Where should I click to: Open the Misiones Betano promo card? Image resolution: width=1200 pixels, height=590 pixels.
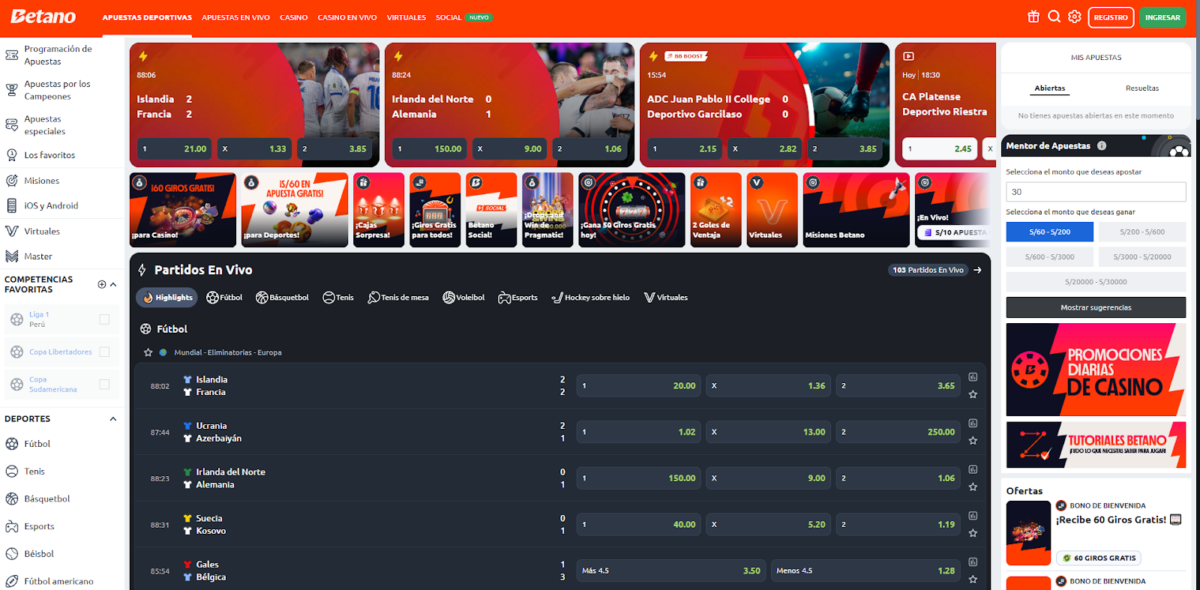click(x=854, y=210)
